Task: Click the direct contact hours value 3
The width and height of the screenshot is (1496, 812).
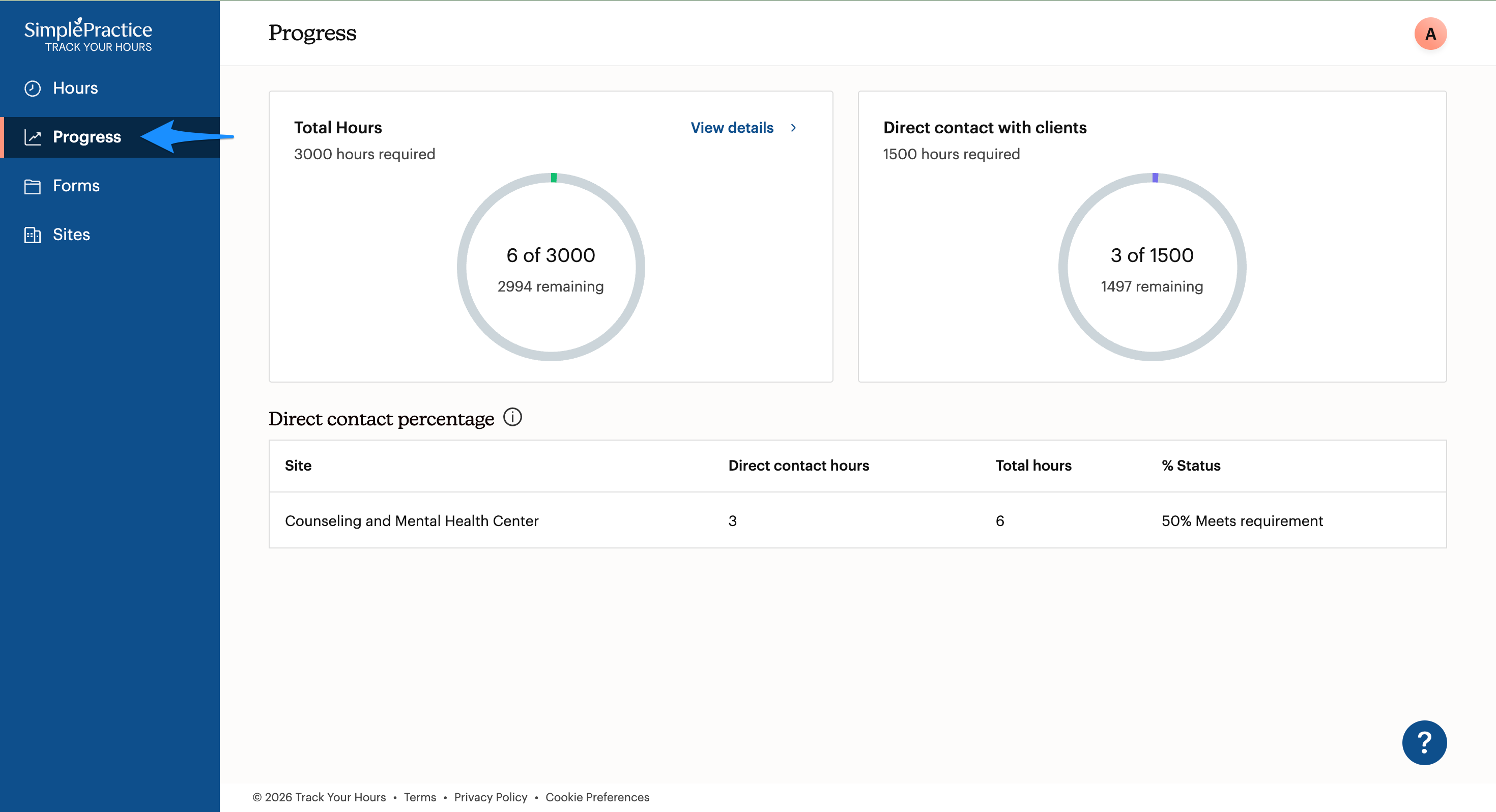Action: [x=732, y=520]
